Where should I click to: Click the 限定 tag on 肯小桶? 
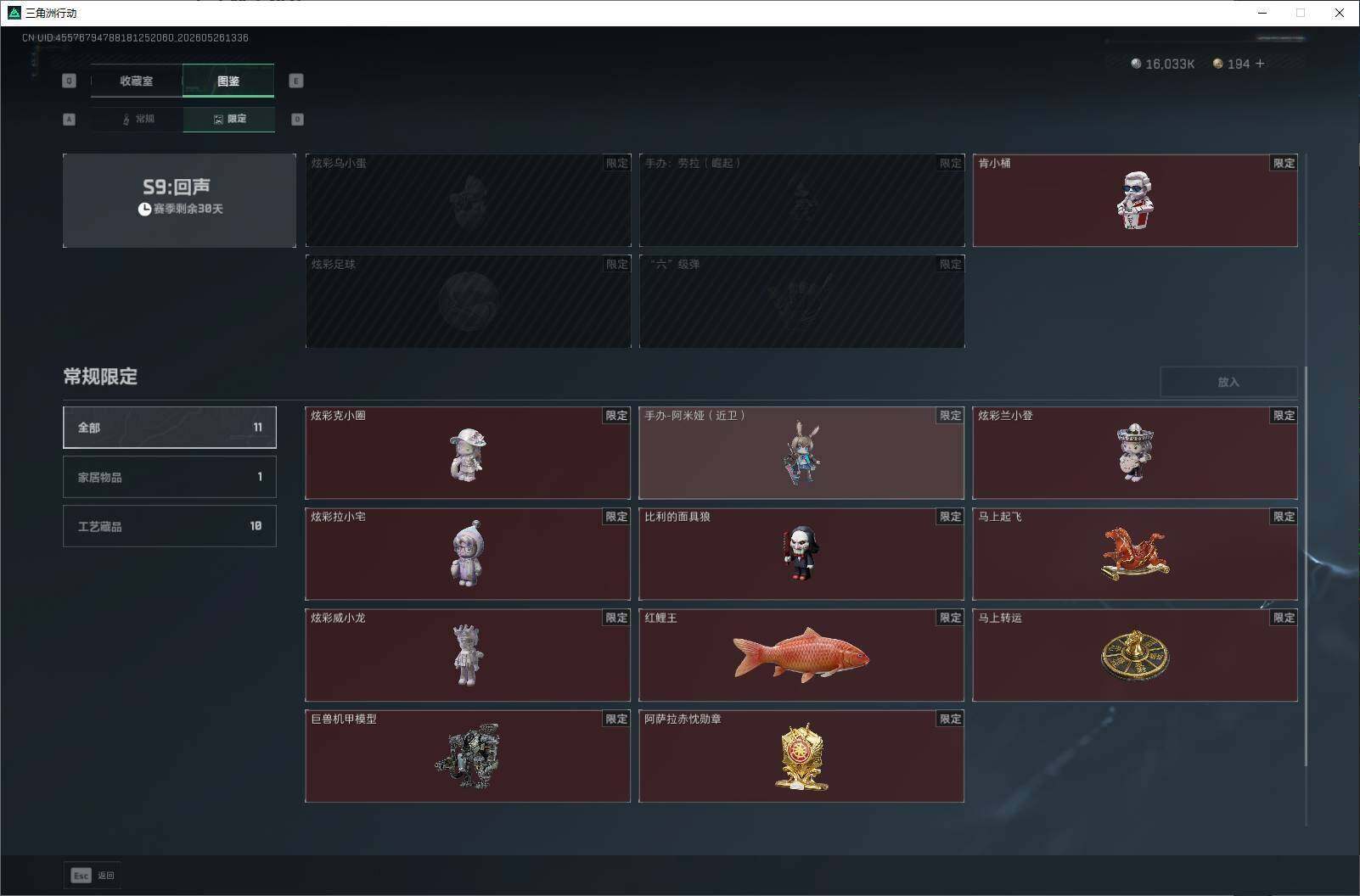click(1284, 163)
